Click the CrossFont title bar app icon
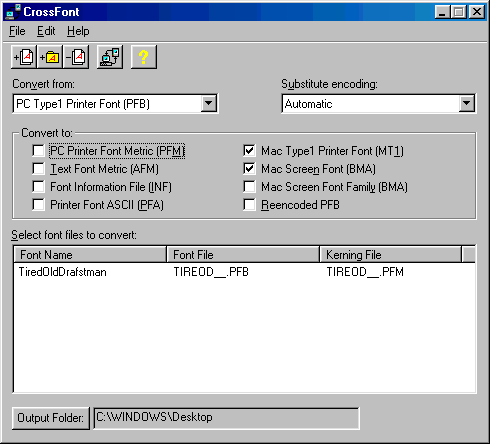Image resolution: width=490 pixels, height=444 pixels. pyautogui.click(x=13, y=12)
